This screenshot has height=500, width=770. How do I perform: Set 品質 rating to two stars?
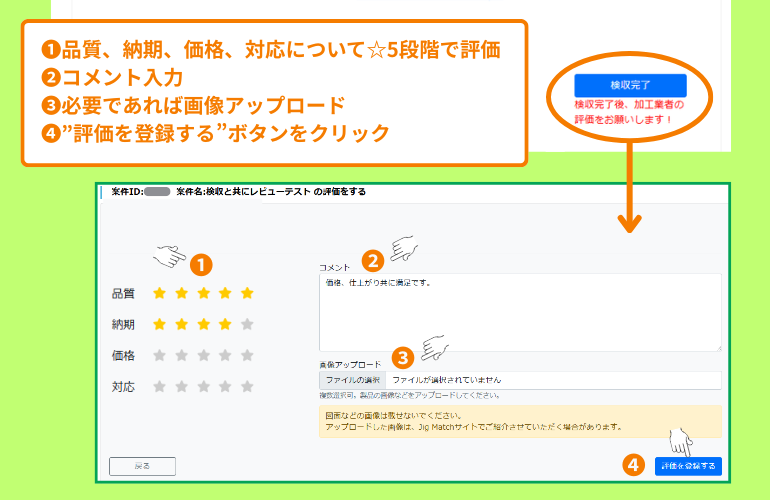pyautogui.click(x=182, y=293)
